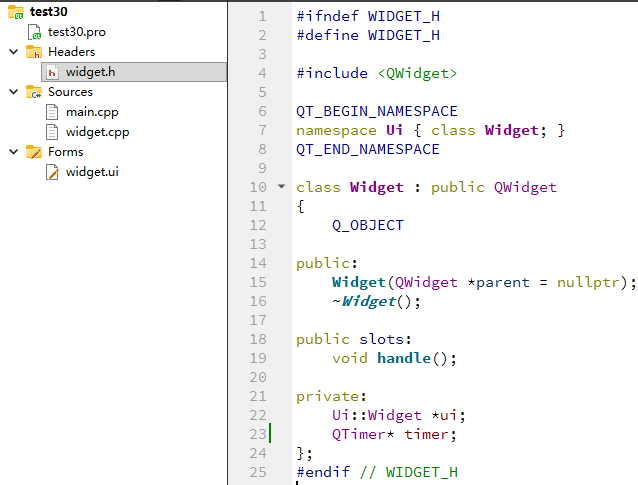Click the slots keyword on line 18
The width and height of the screenshot is (638, 485).
(x=381, y=339)
